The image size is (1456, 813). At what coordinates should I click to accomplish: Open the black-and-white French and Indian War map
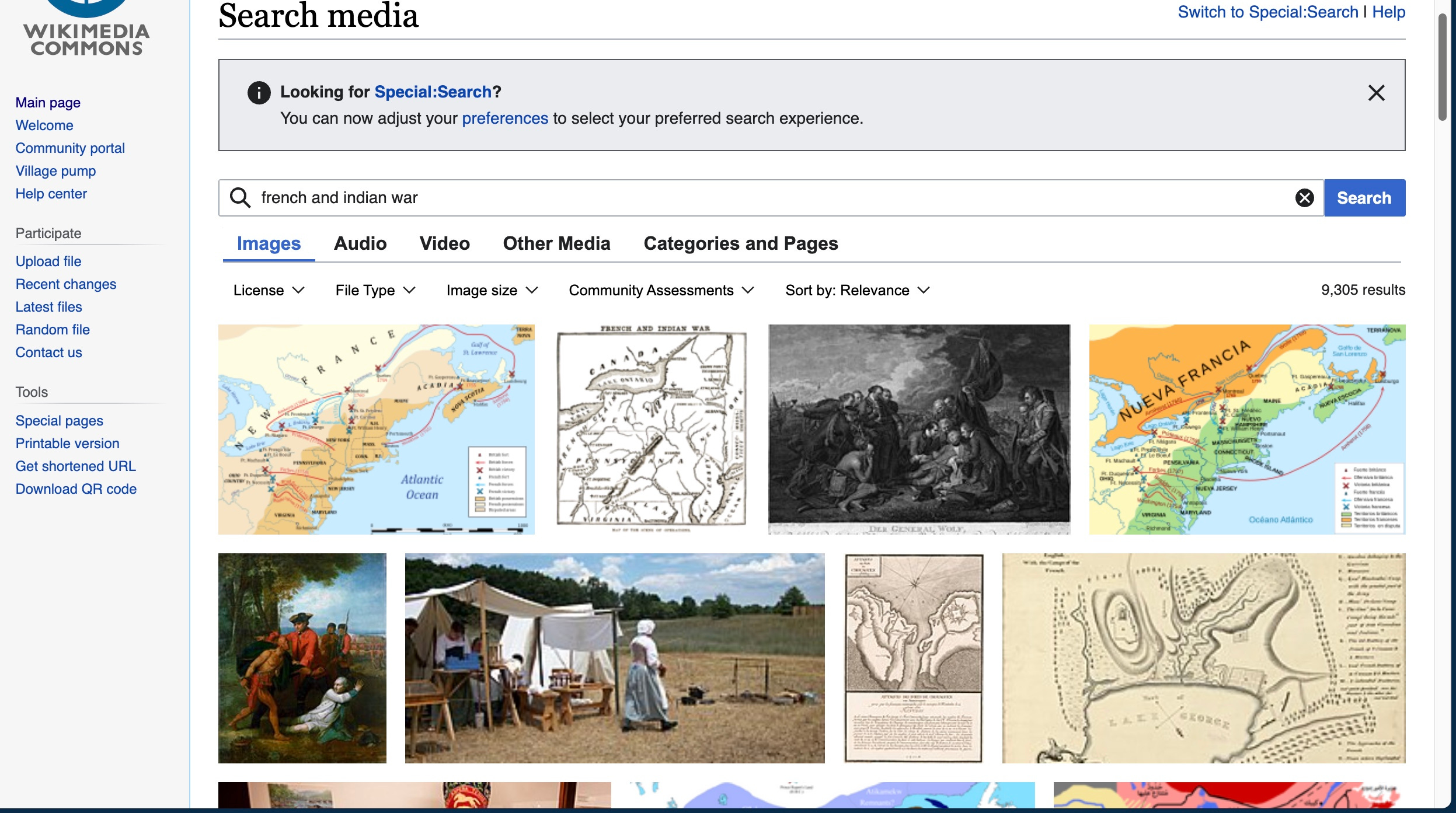click(652, 429)
